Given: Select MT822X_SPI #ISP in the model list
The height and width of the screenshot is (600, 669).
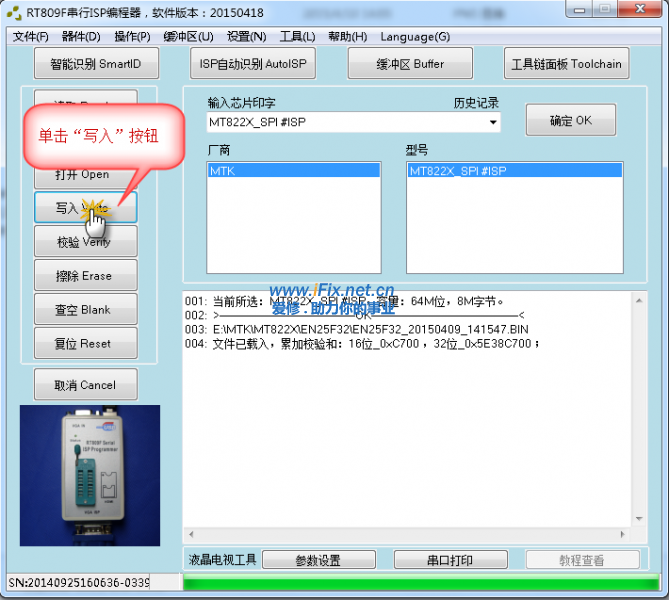Looking at the screenshot, I should (514, 171).
